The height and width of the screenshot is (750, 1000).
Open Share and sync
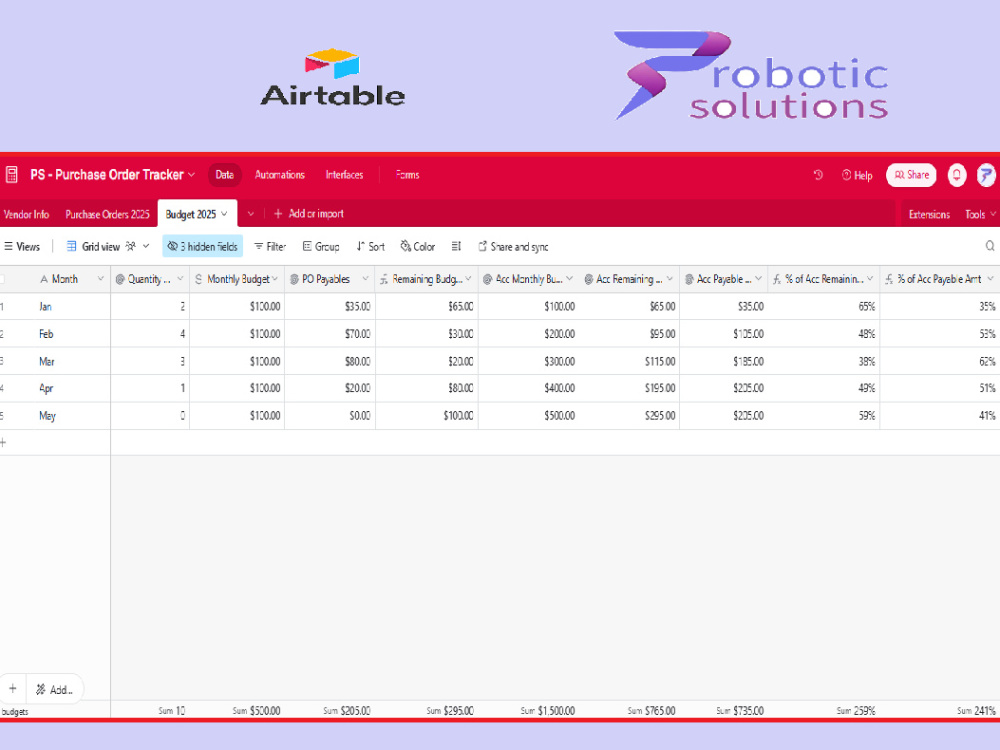513,246
